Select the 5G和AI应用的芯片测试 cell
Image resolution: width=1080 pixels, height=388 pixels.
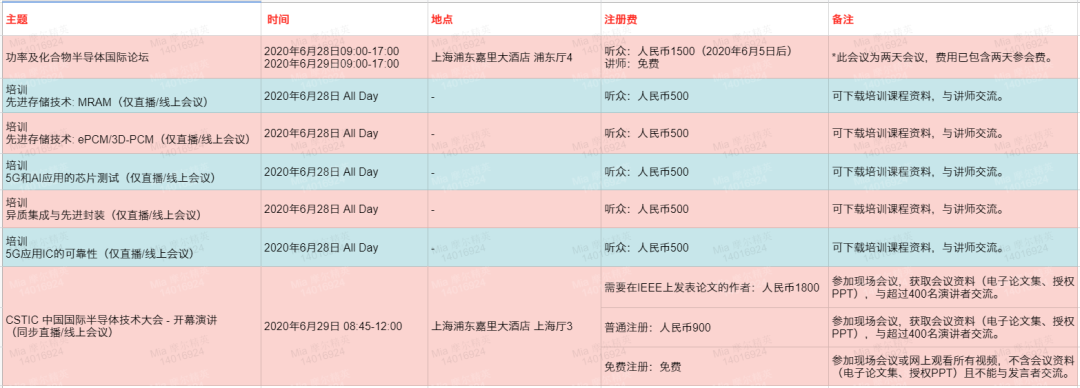point(131,172)
